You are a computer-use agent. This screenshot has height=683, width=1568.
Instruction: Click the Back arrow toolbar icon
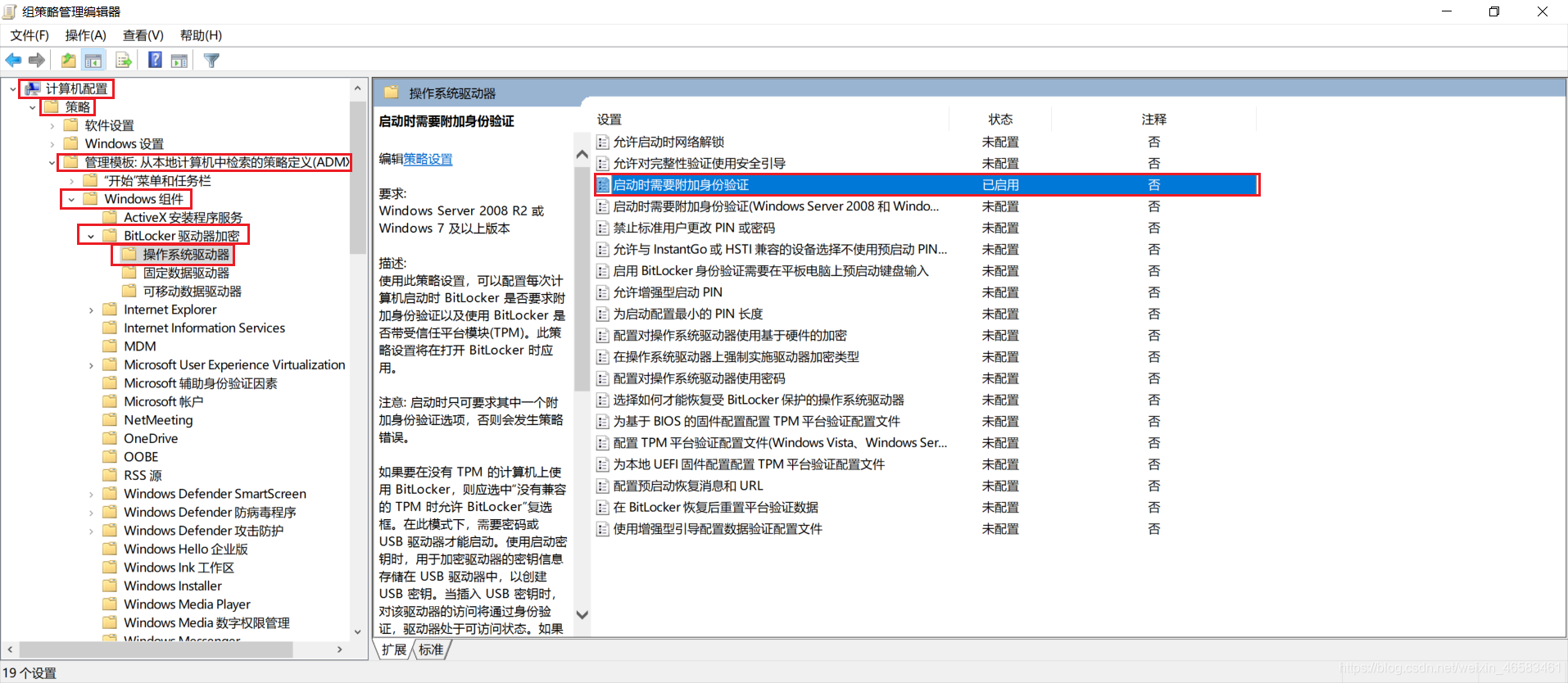click(x=13, y=60)
